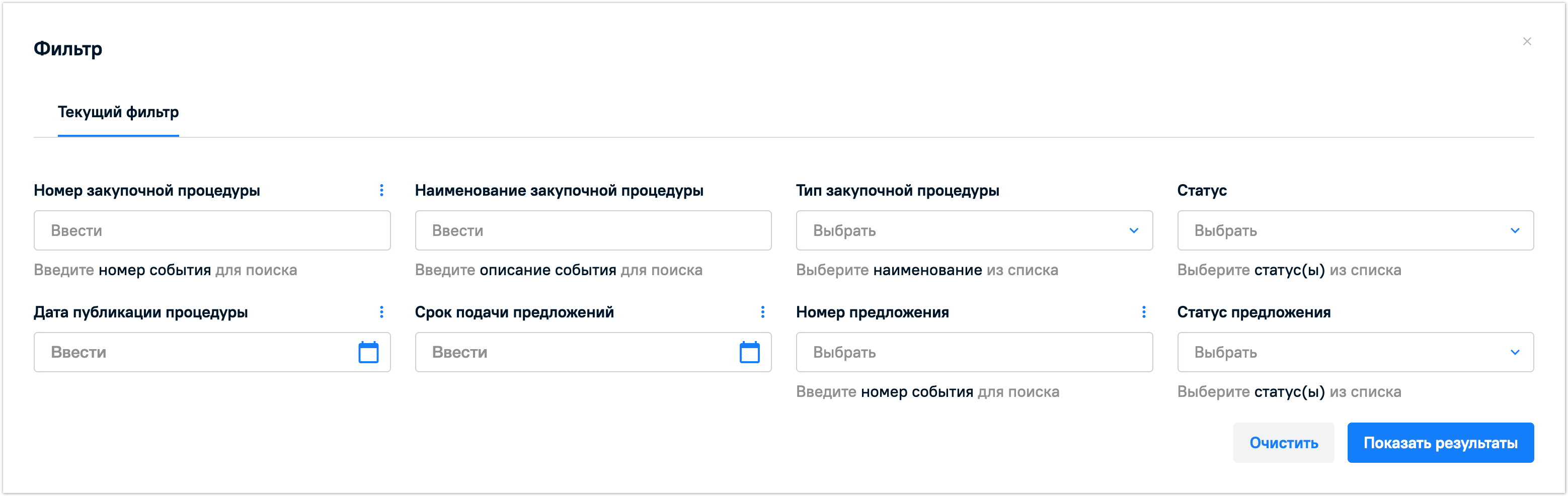Focus Наименование закупочной процедуры input field
The image size is (1568, 496).
[x=593, y=231]
